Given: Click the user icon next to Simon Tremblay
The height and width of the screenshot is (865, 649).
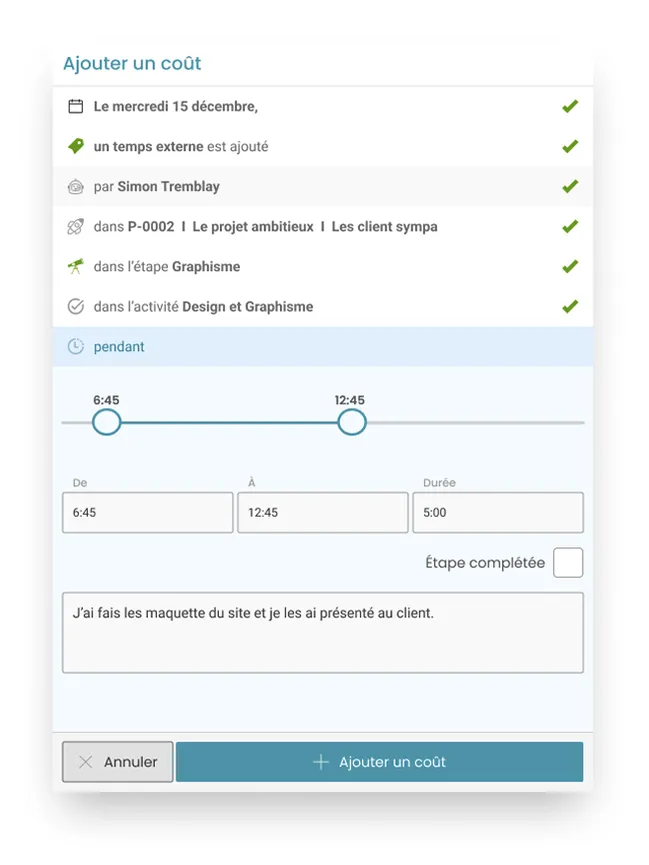Looking at the screenshot, I should coord(77,186).
